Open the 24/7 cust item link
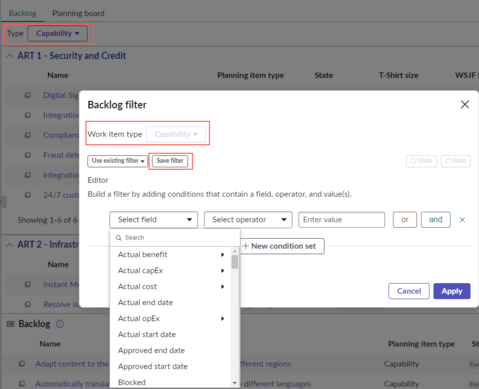479x389 pixels. point(61,195)
